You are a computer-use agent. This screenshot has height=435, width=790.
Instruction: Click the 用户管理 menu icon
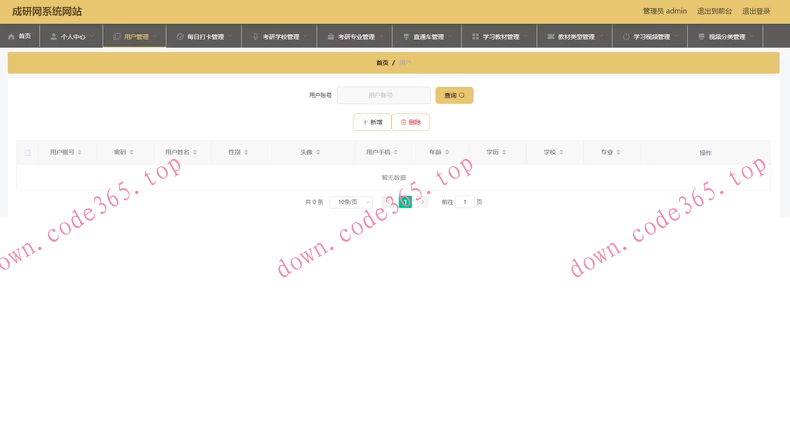coord(117,36)
